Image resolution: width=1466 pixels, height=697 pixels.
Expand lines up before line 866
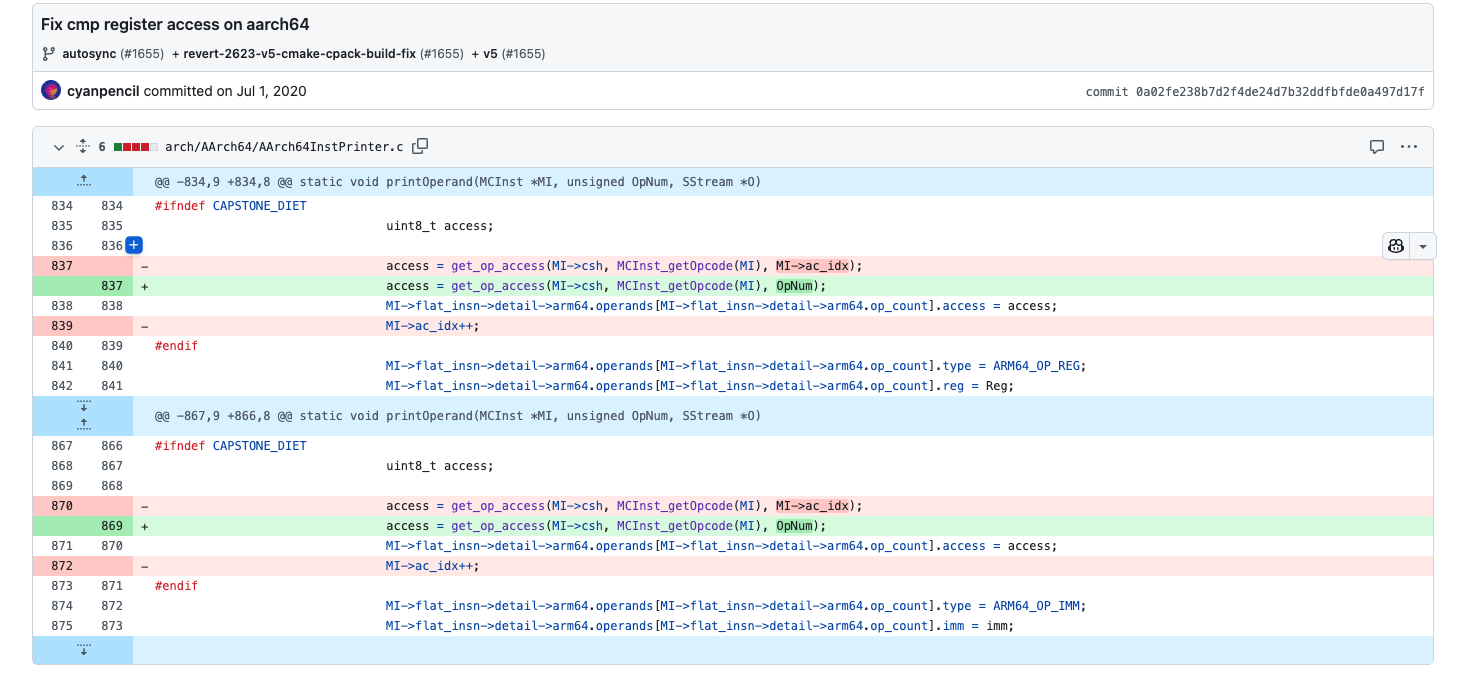point(83,423)
